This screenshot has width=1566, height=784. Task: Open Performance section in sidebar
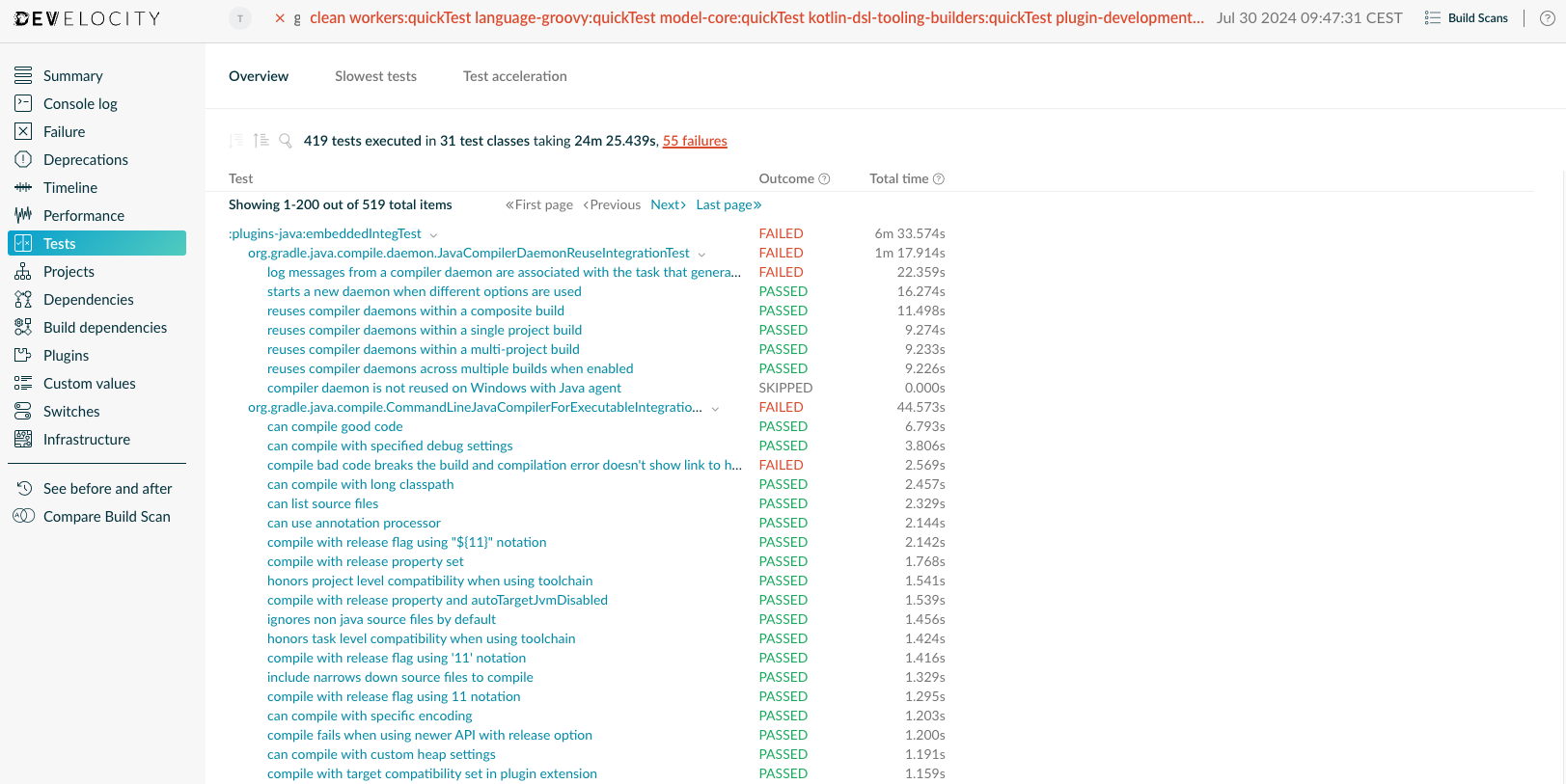click(x=83, y=216)
